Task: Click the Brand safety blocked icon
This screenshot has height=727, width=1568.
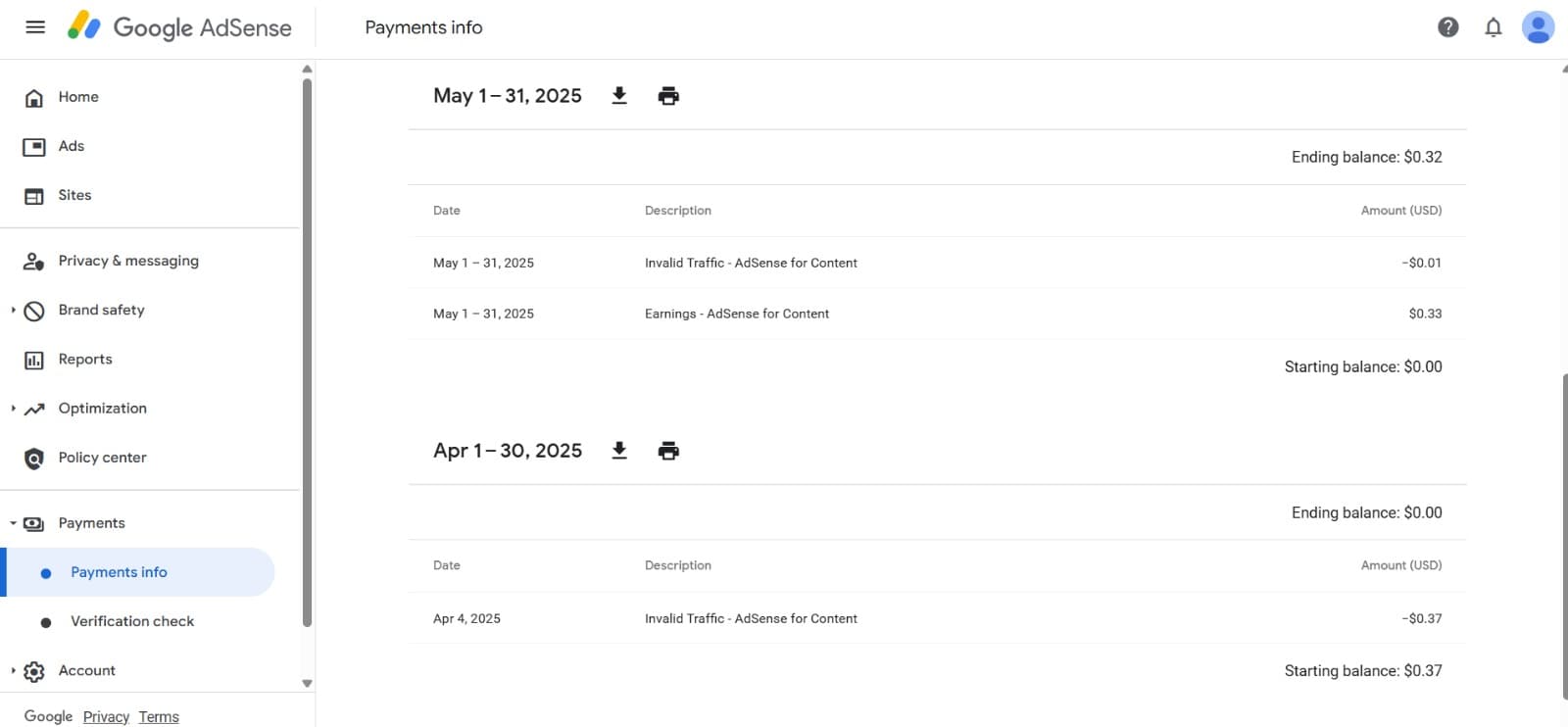Action: pyautogui.click(x=34, y=311)
